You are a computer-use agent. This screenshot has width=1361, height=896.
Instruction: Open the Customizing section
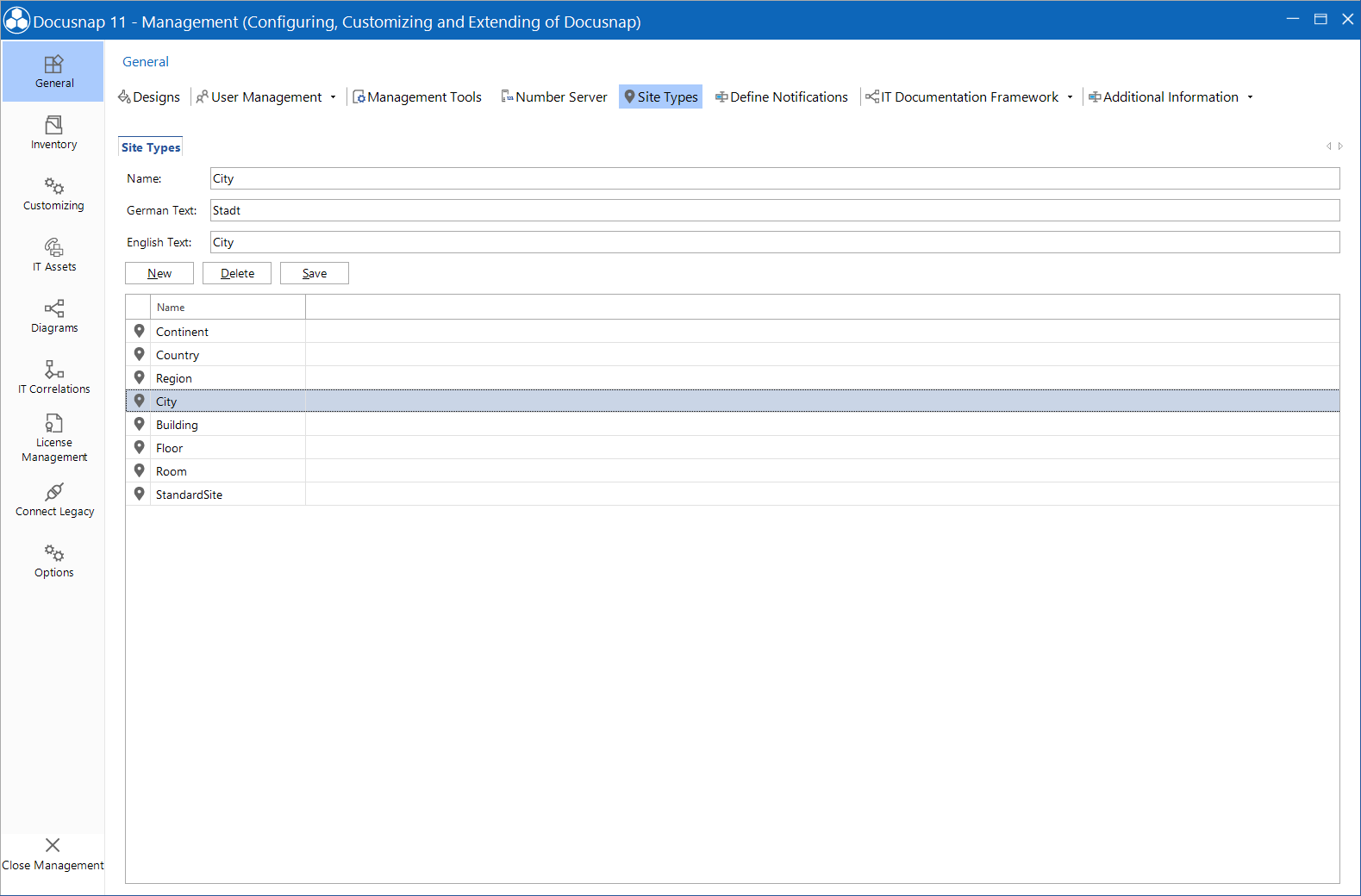(53, 194)
